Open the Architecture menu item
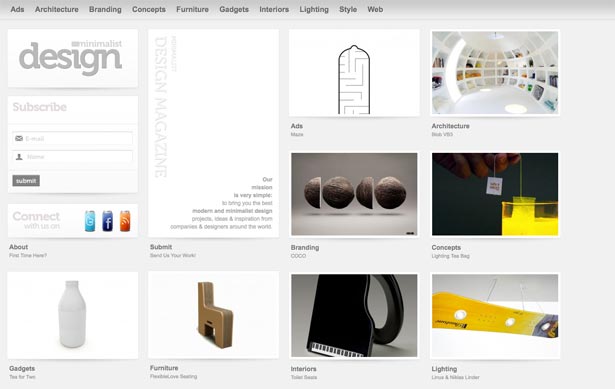Viewport: 615px width, 389px height. pyautogui.click(x=56, y=9)
